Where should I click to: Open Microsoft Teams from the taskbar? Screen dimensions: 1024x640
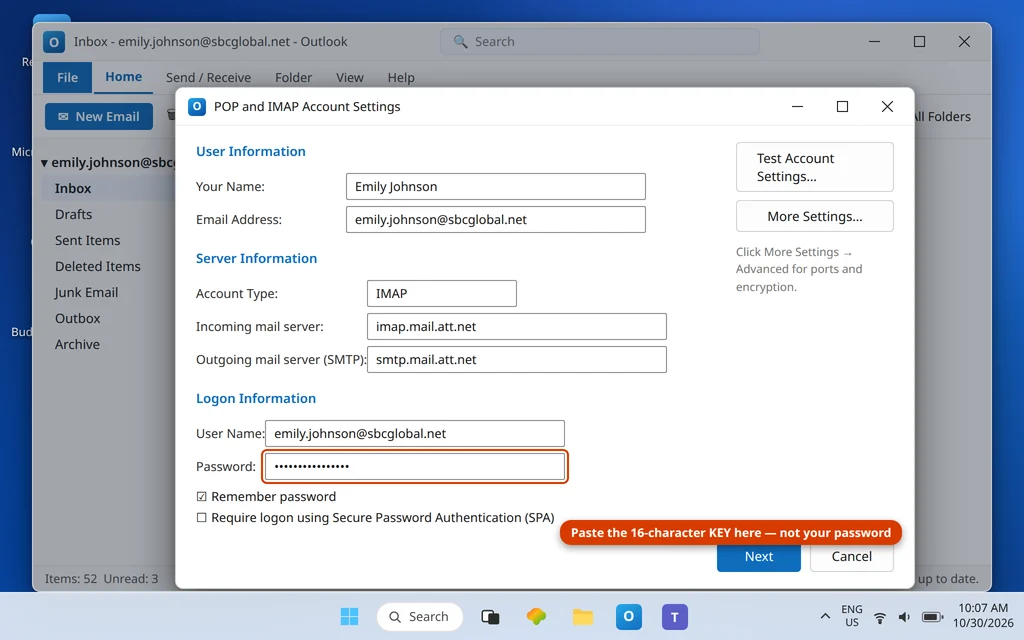point(675,616)
